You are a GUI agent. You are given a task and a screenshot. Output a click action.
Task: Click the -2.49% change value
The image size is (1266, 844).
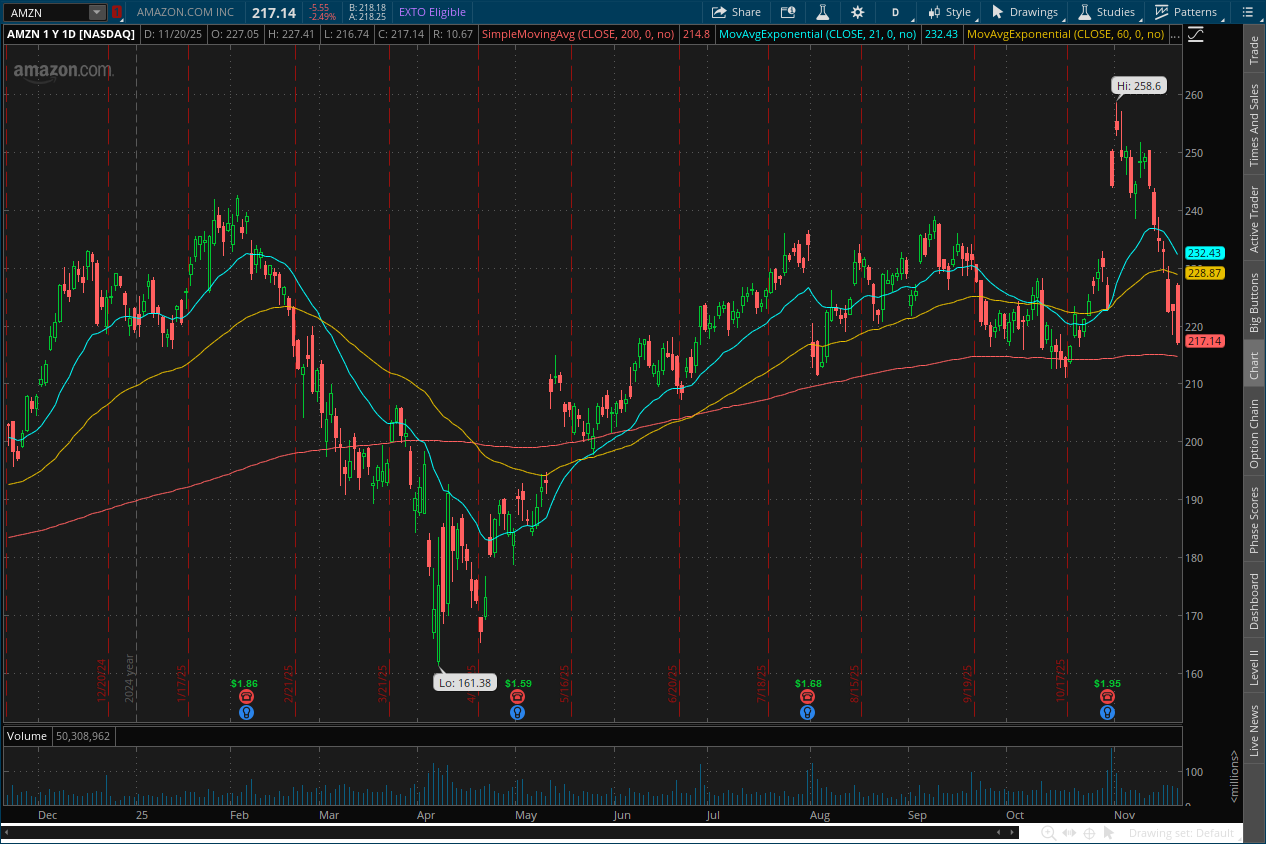(x=322, y=17)
